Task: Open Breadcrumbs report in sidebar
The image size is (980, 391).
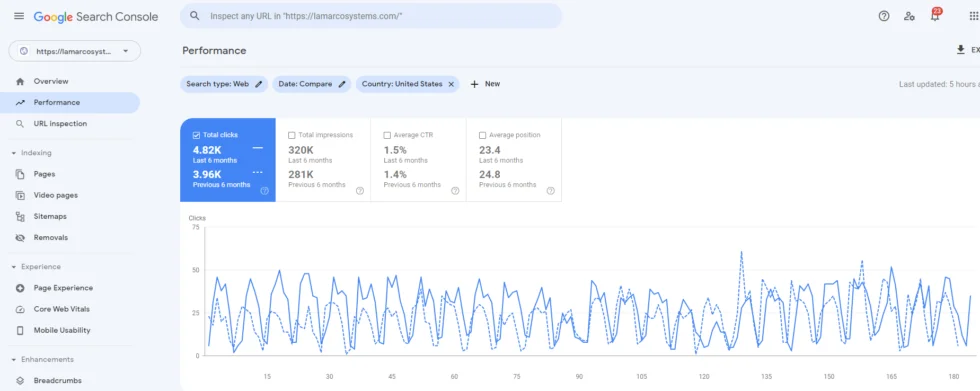Action: [x=70, y=380]
